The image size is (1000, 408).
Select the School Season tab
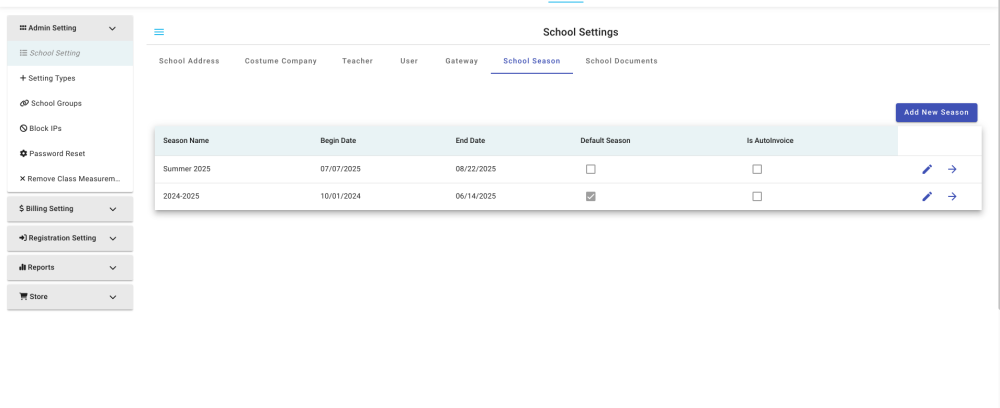[532, 61]
